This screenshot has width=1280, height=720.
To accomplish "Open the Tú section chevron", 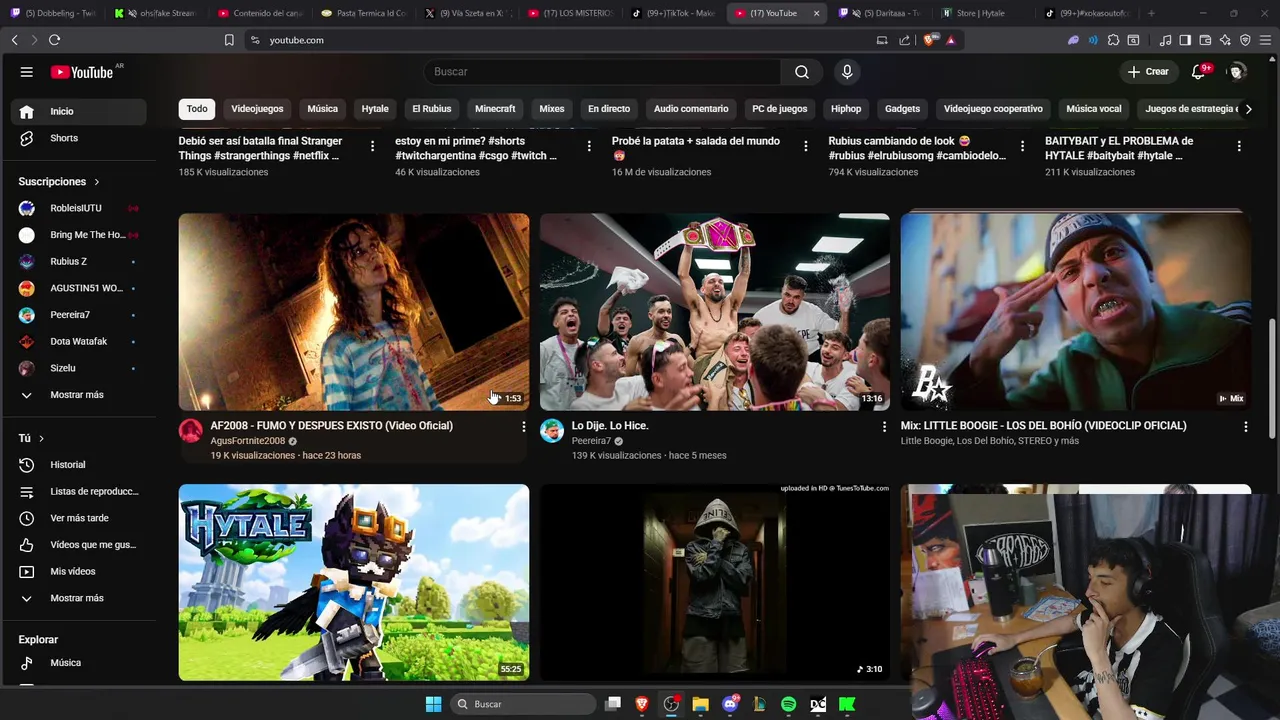I will click(41, 439).
